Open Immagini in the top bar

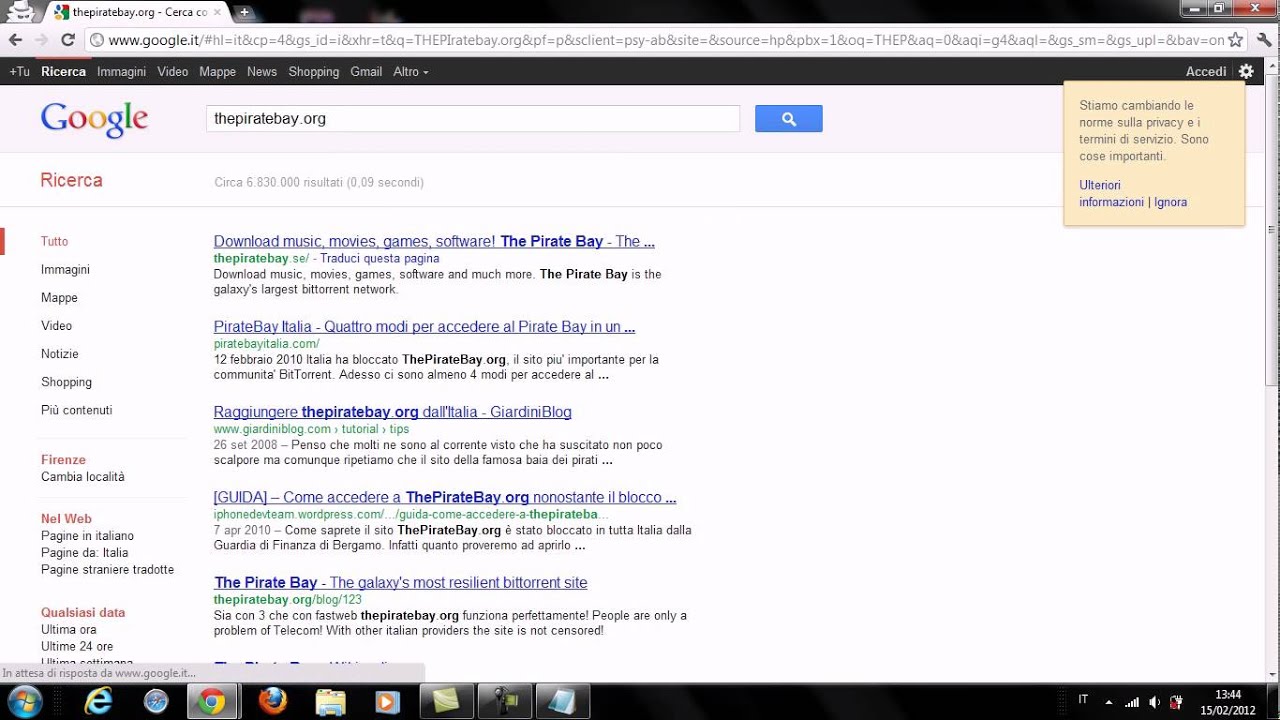click(121, 72)
